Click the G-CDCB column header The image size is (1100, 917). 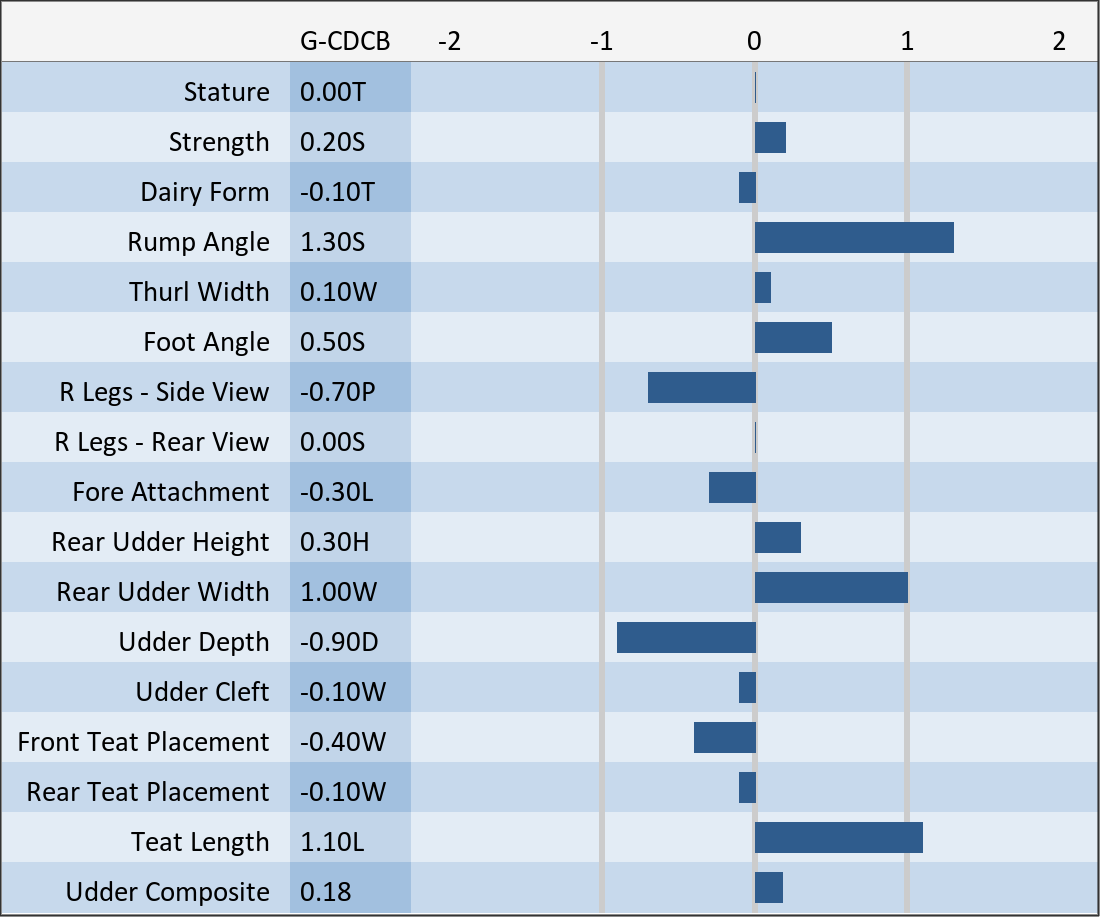(345, 41)
